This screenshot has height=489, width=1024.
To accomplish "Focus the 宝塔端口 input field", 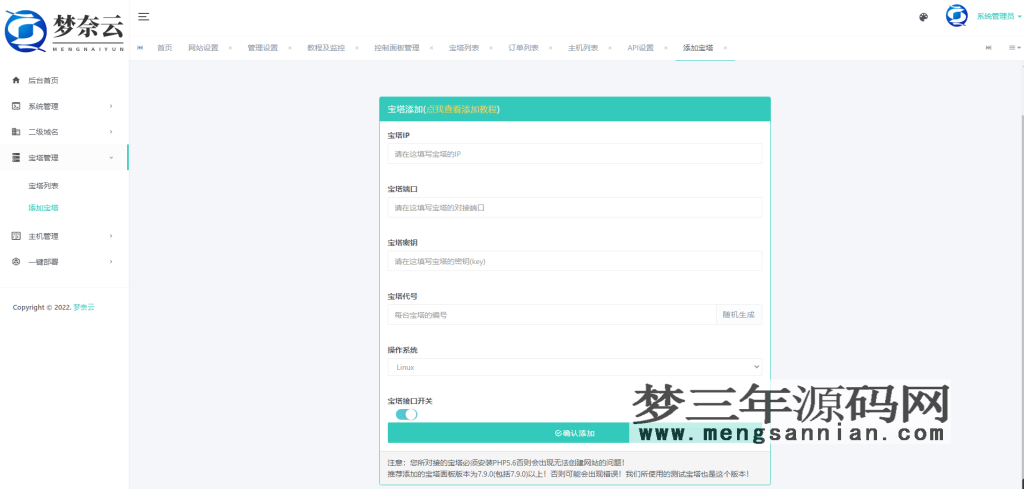I will pyautogui.click(x=575, y=208).
